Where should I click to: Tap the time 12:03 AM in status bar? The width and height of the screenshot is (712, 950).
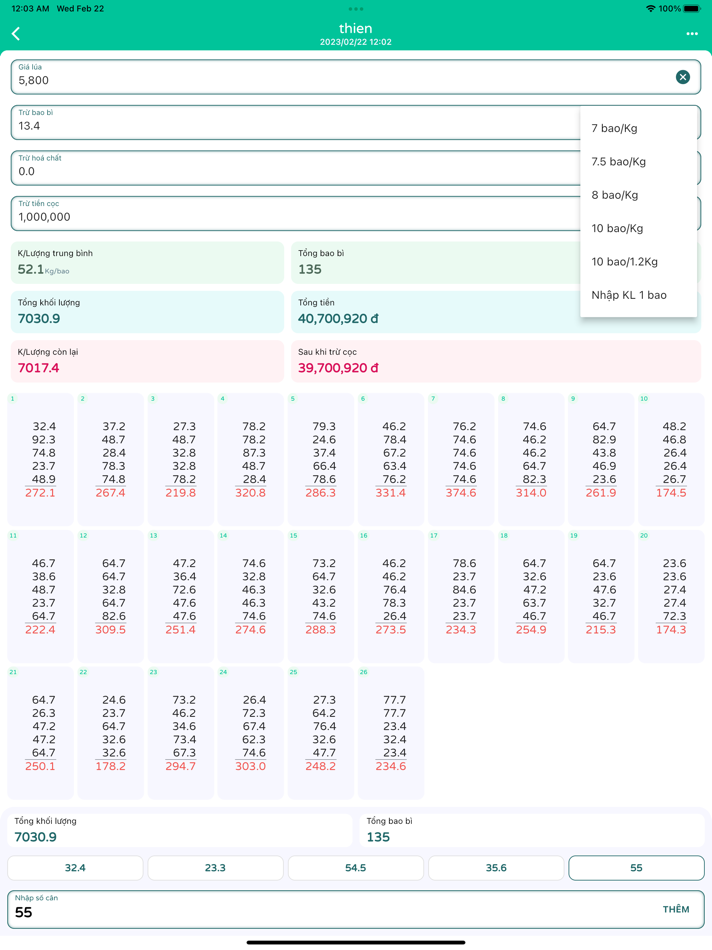click(30, 8)
